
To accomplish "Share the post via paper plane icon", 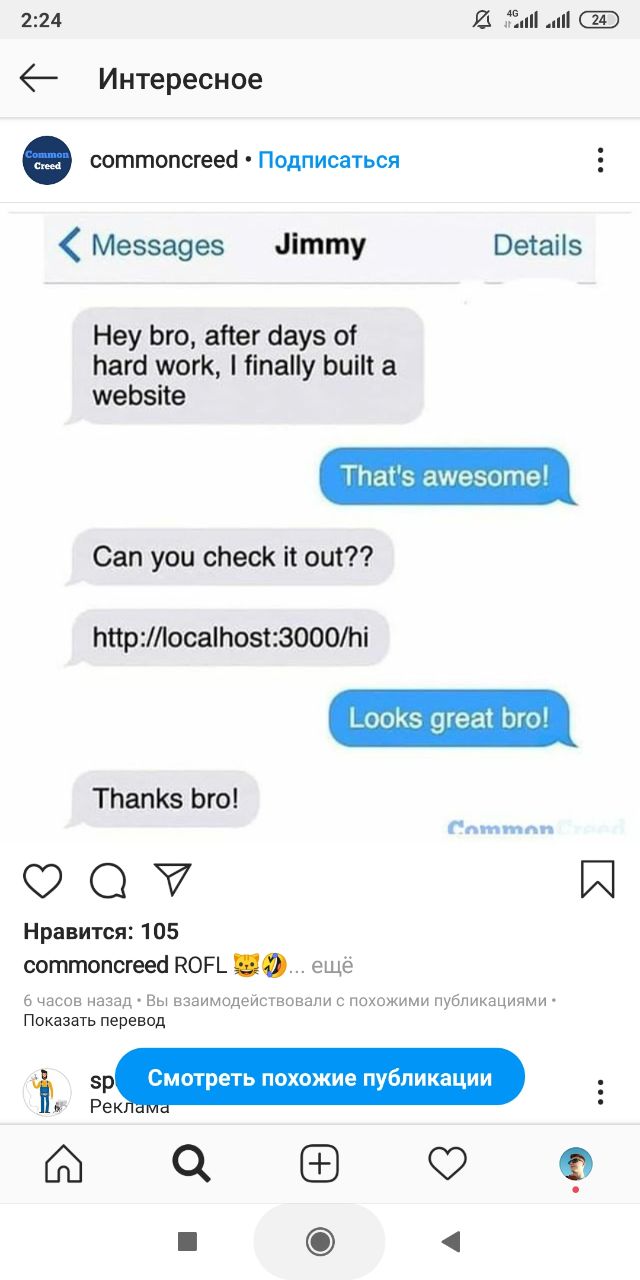I will 172,879.
